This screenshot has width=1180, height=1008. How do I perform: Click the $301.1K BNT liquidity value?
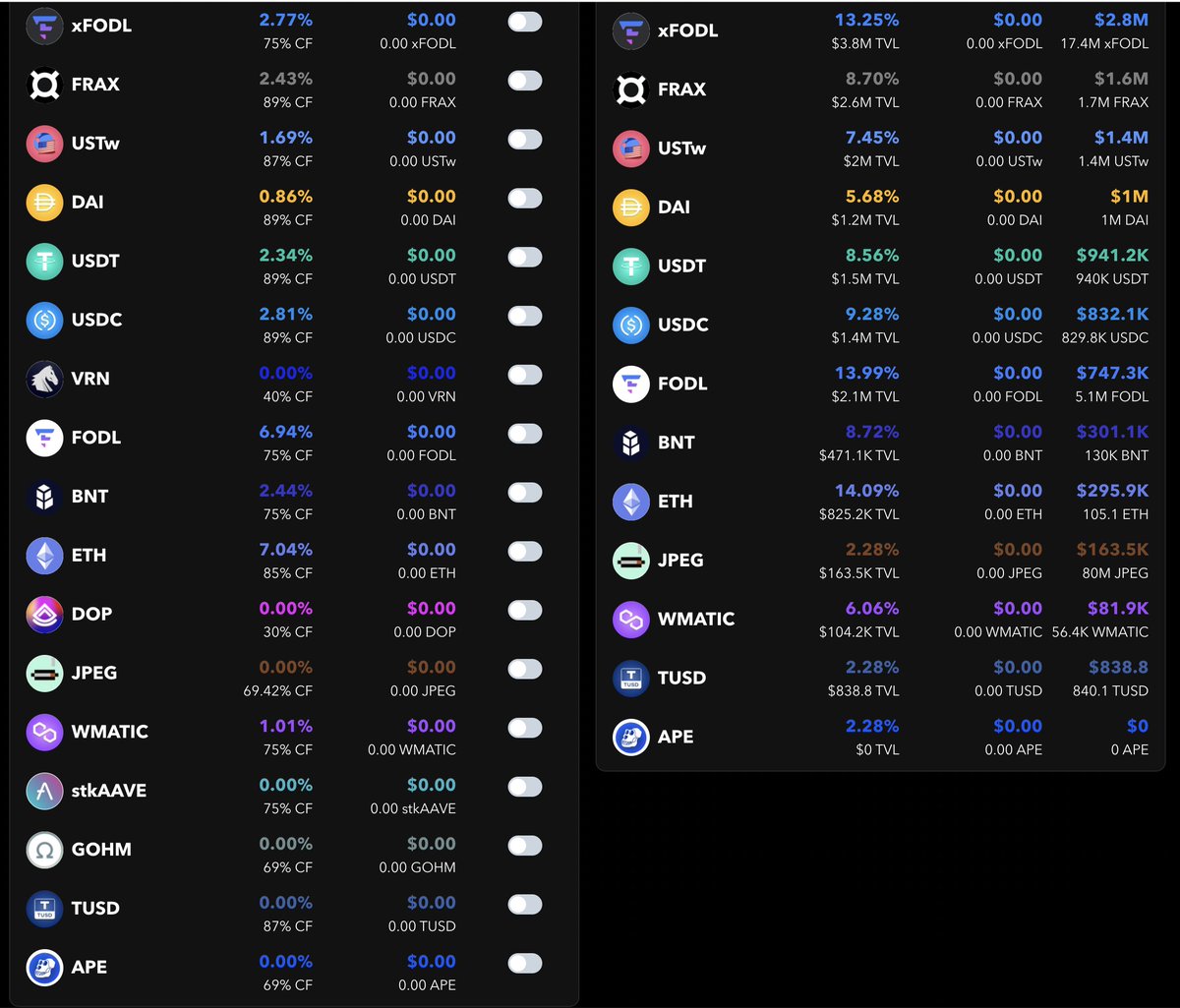coord(1112,432)
